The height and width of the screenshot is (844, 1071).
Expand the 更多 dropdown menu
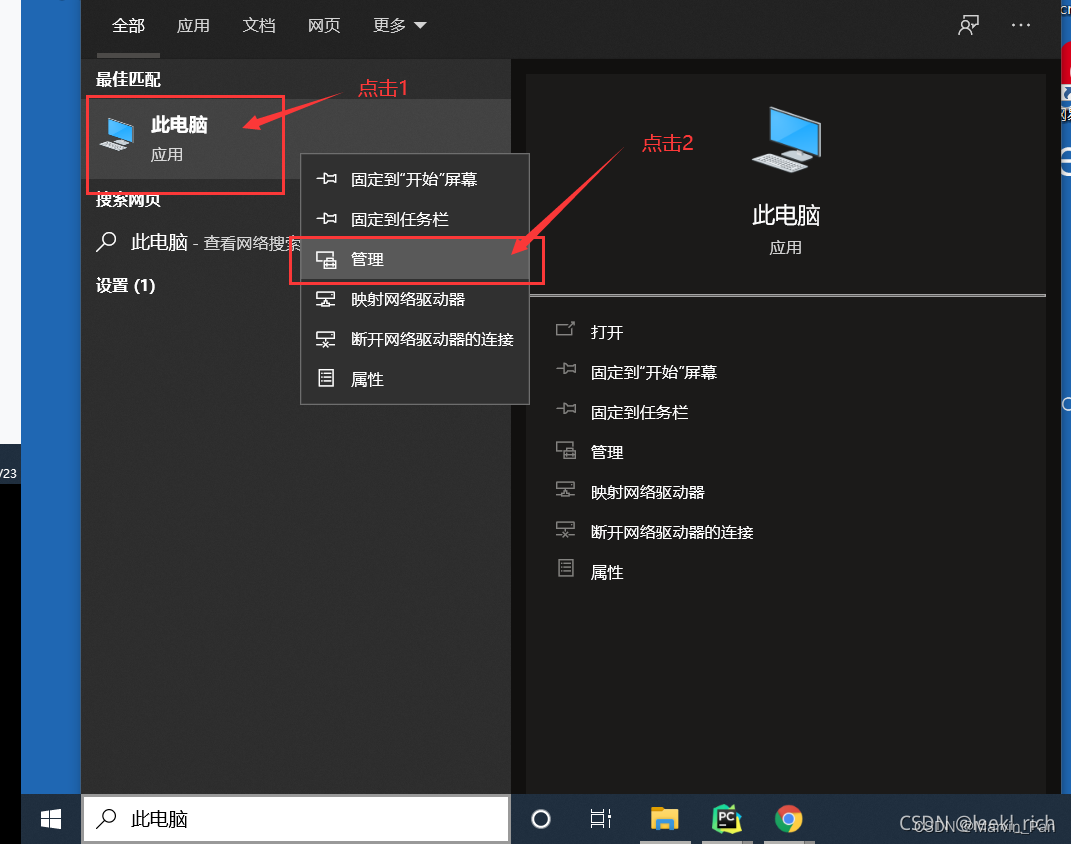coord(388,25)
